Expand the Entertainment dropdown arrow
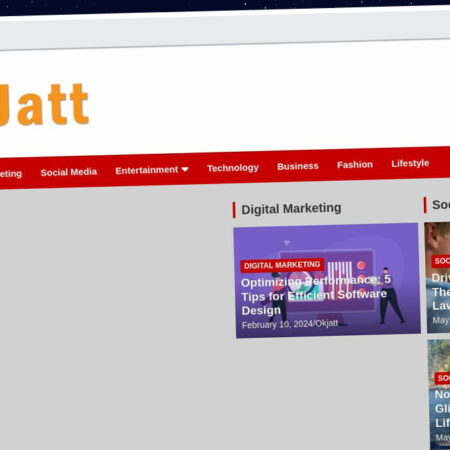The width and height of the screenshot is (450, 450). [x=185, y=169]
